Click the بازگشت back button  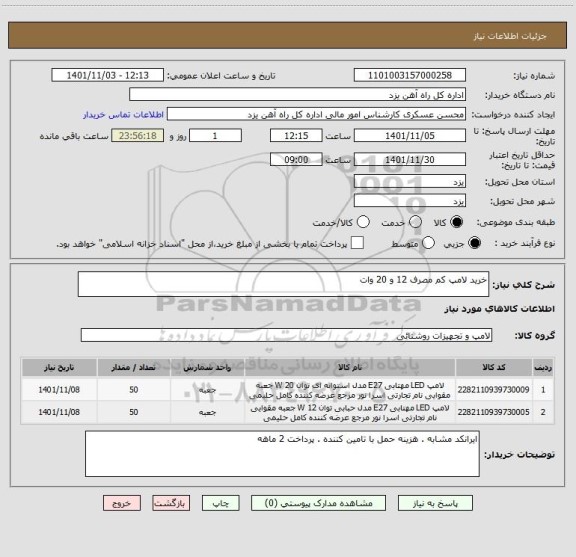tap(171, 503)
